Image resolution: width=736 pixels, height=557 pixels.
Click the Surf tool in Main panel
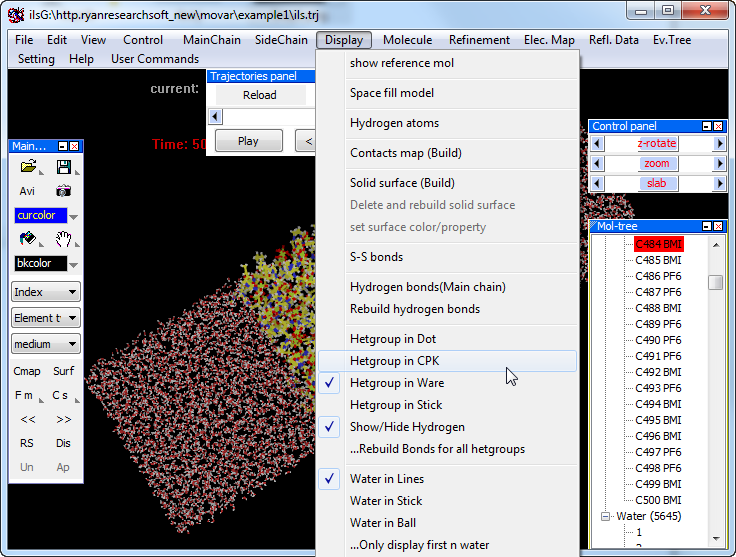(x=63, y=371)
